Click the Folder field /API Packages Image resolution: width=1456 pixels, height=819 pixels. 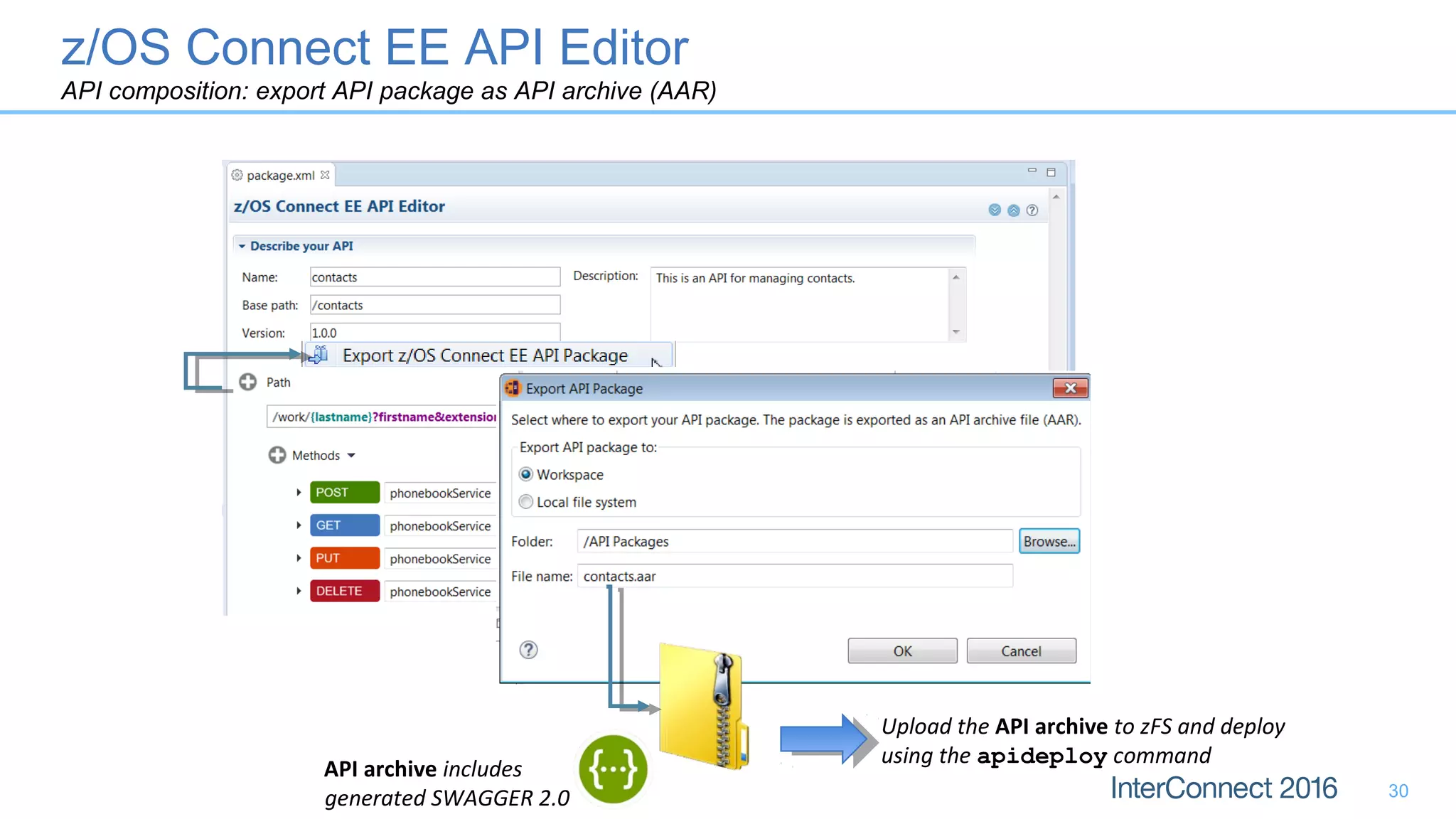tap(795, 541)
